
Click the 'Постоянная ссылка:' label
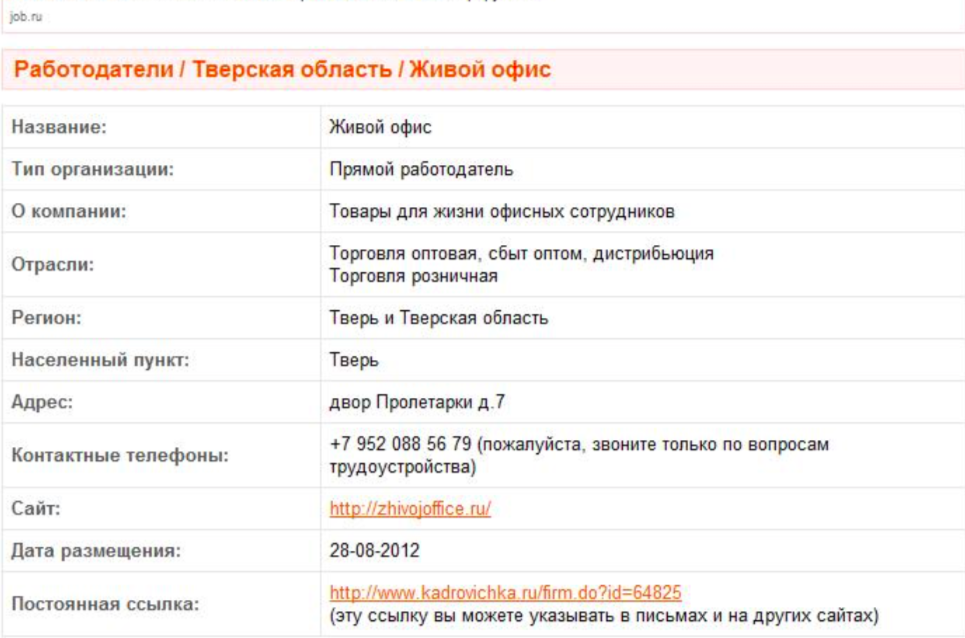(105, 604)
